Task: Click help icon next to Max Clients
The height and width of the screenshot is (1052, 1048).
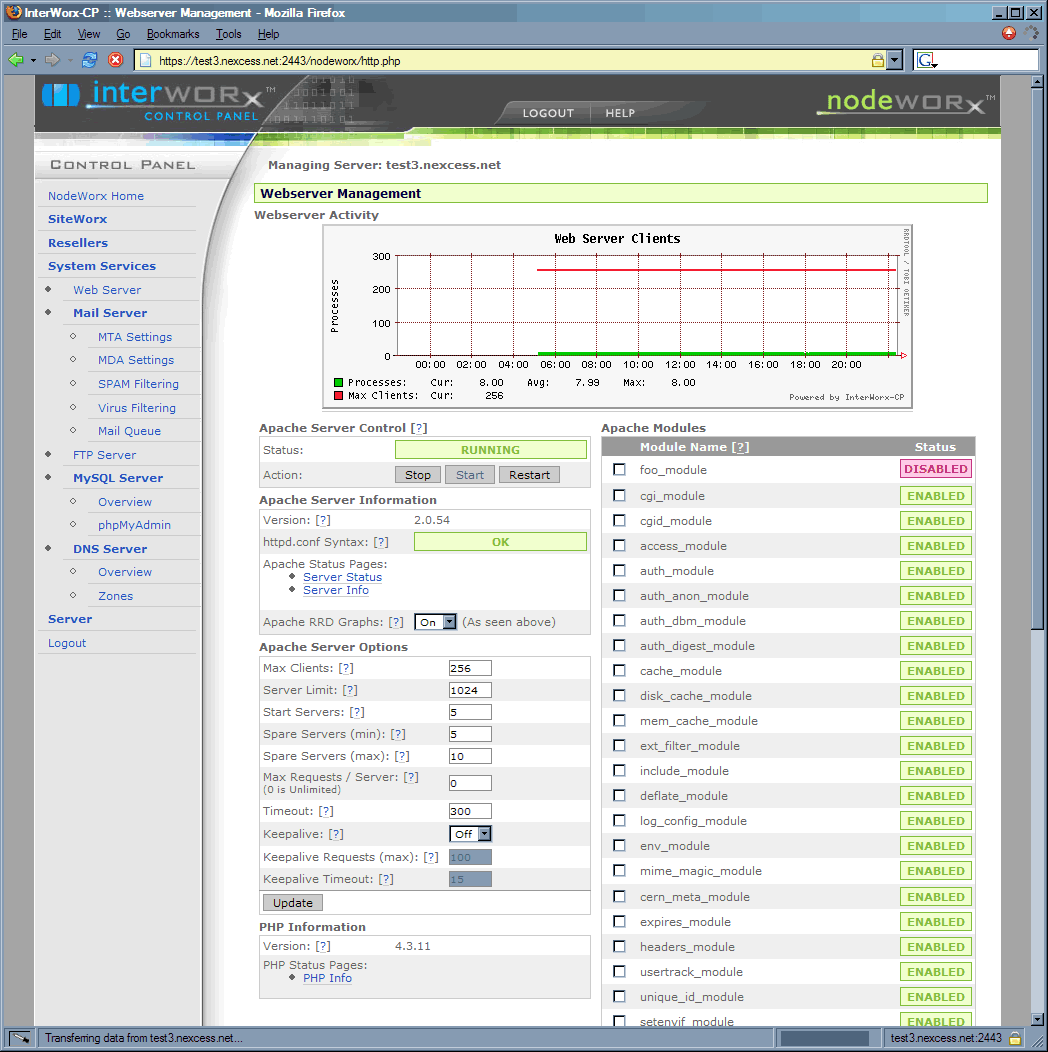Action: tap(346, 668)
